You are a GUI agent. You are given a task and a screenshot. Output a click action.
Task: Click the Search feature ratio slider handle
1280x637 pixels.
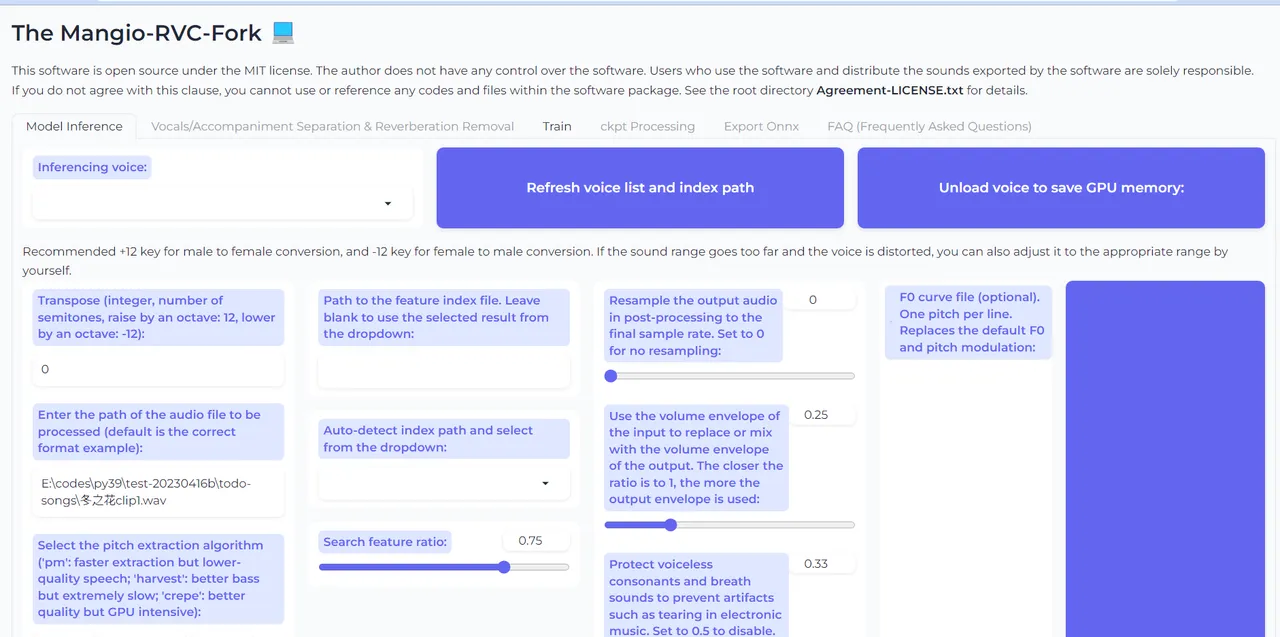coord(504,567)
